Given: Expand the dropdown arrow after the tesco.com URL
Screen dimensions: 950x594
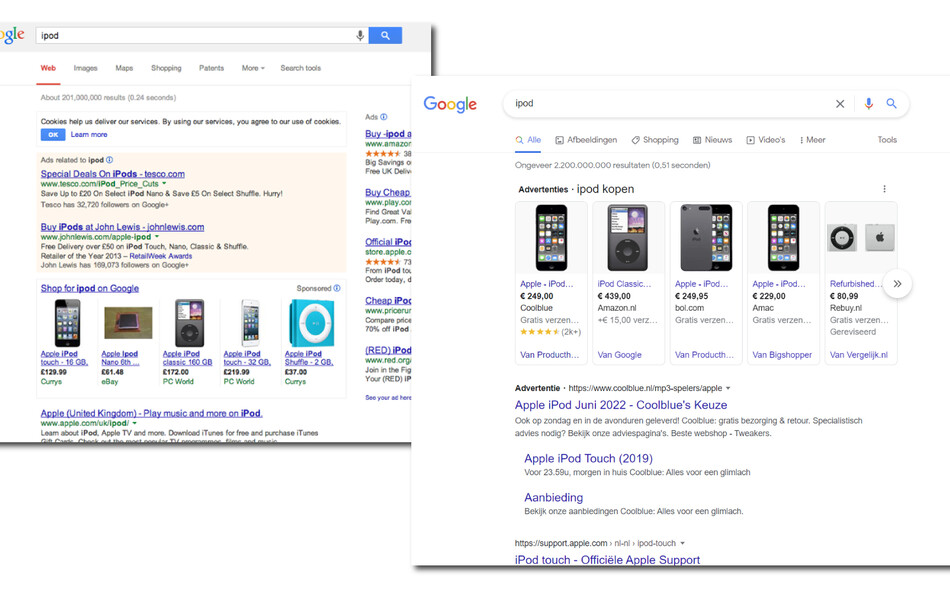Looking at the screenshot, I should (x=164, y=184).
